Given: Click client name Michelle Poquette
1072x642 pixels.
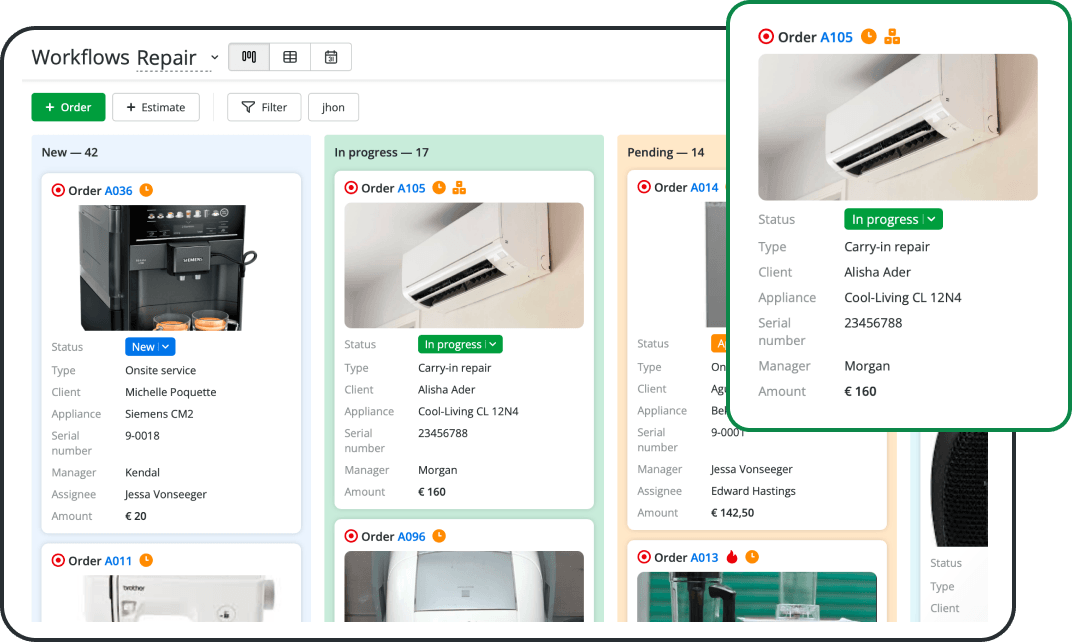Looking at the screenshot, I should tap(171, 392).
